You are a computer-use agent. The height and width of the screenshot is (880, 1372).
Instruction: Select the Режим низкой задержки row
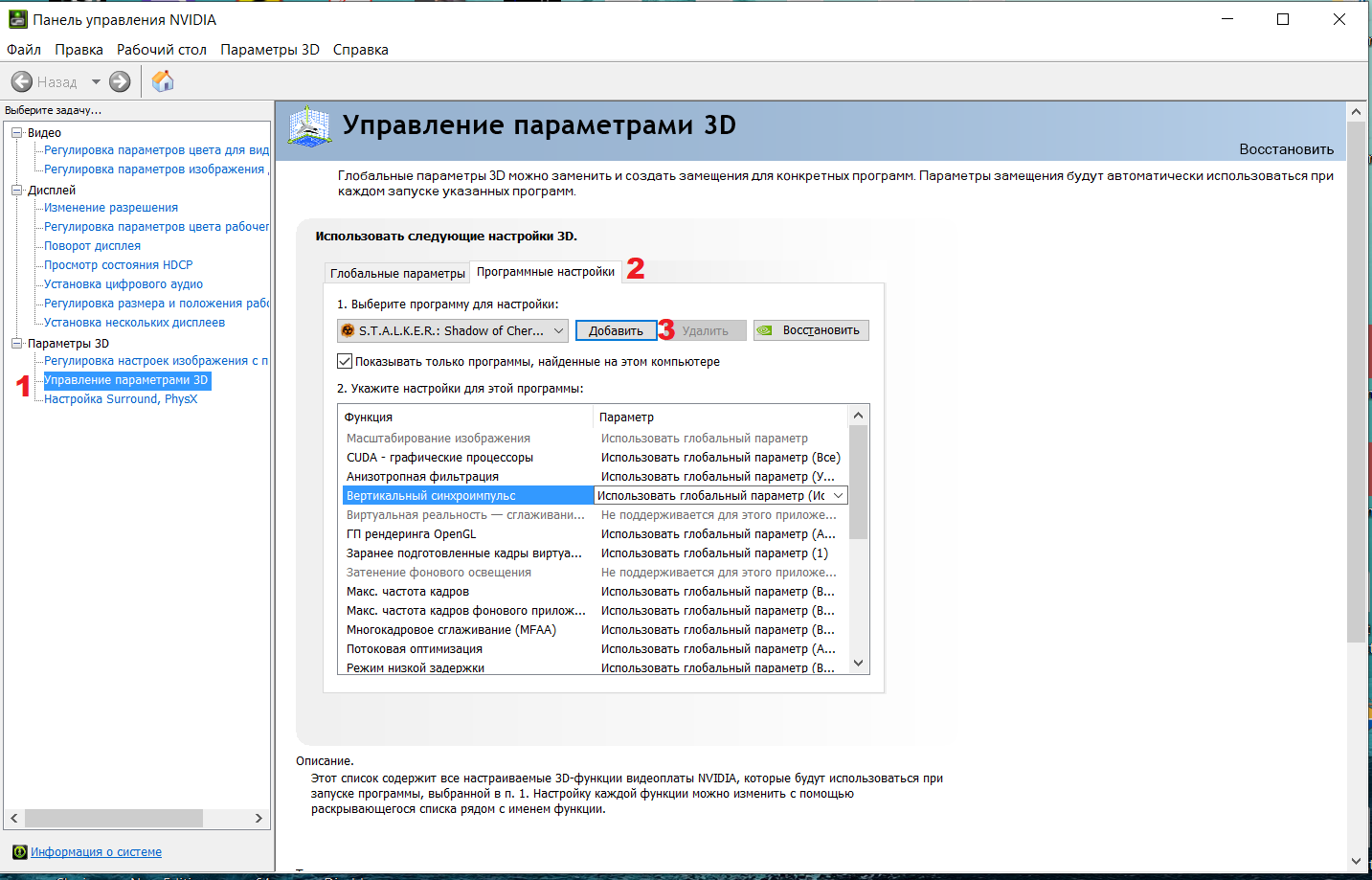[595, 667]
